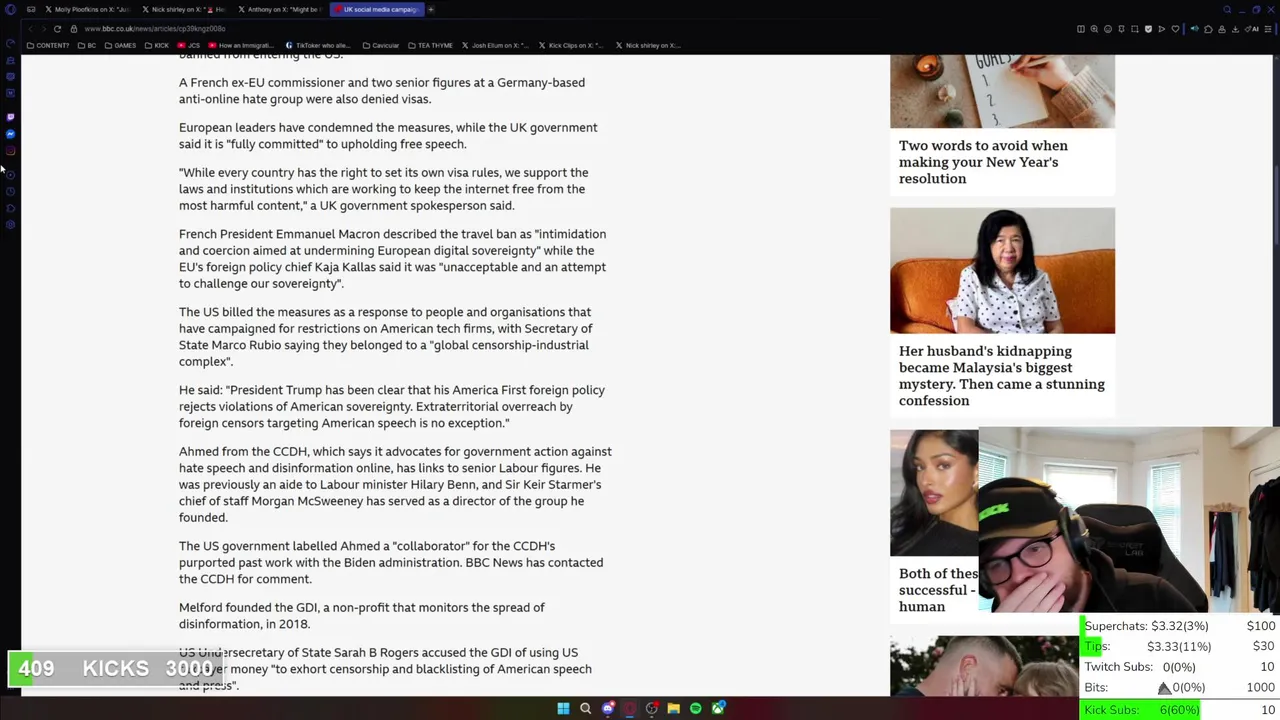The image size is (1280, 720).
Task: Open 'TikToker who alle...' bookmark
Action: (x=318, y=45)
